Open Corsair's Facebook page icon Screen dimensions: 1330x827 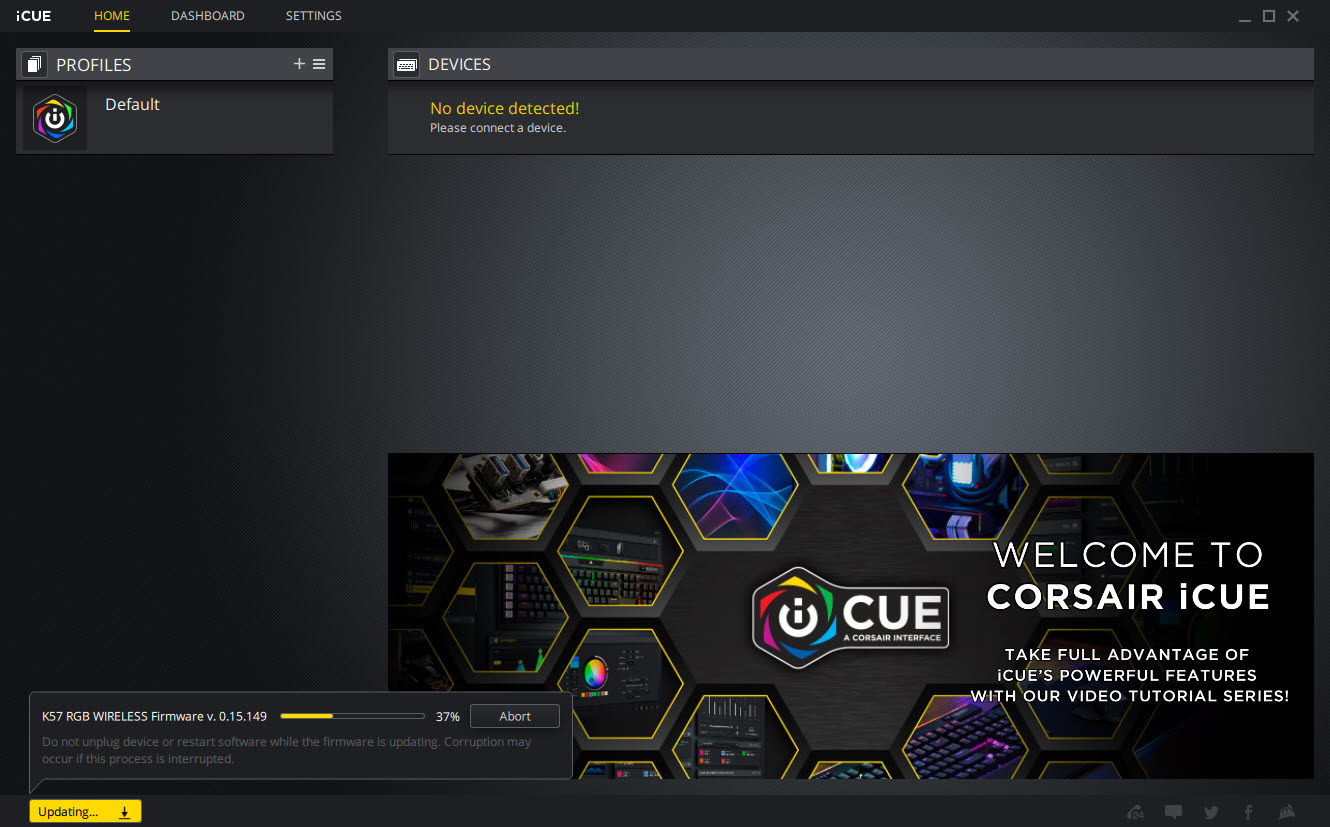click(x=1248, y=812)
